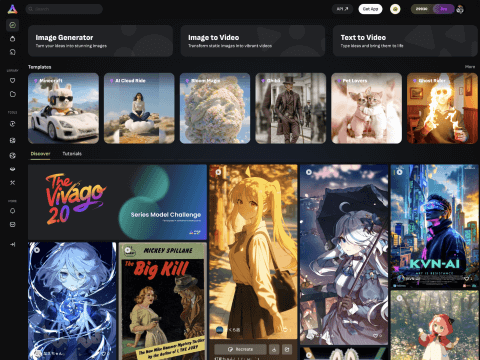This screenshot has height=360, width=480.
Task: Click the Get App button
Action: (x=370, y=9)
